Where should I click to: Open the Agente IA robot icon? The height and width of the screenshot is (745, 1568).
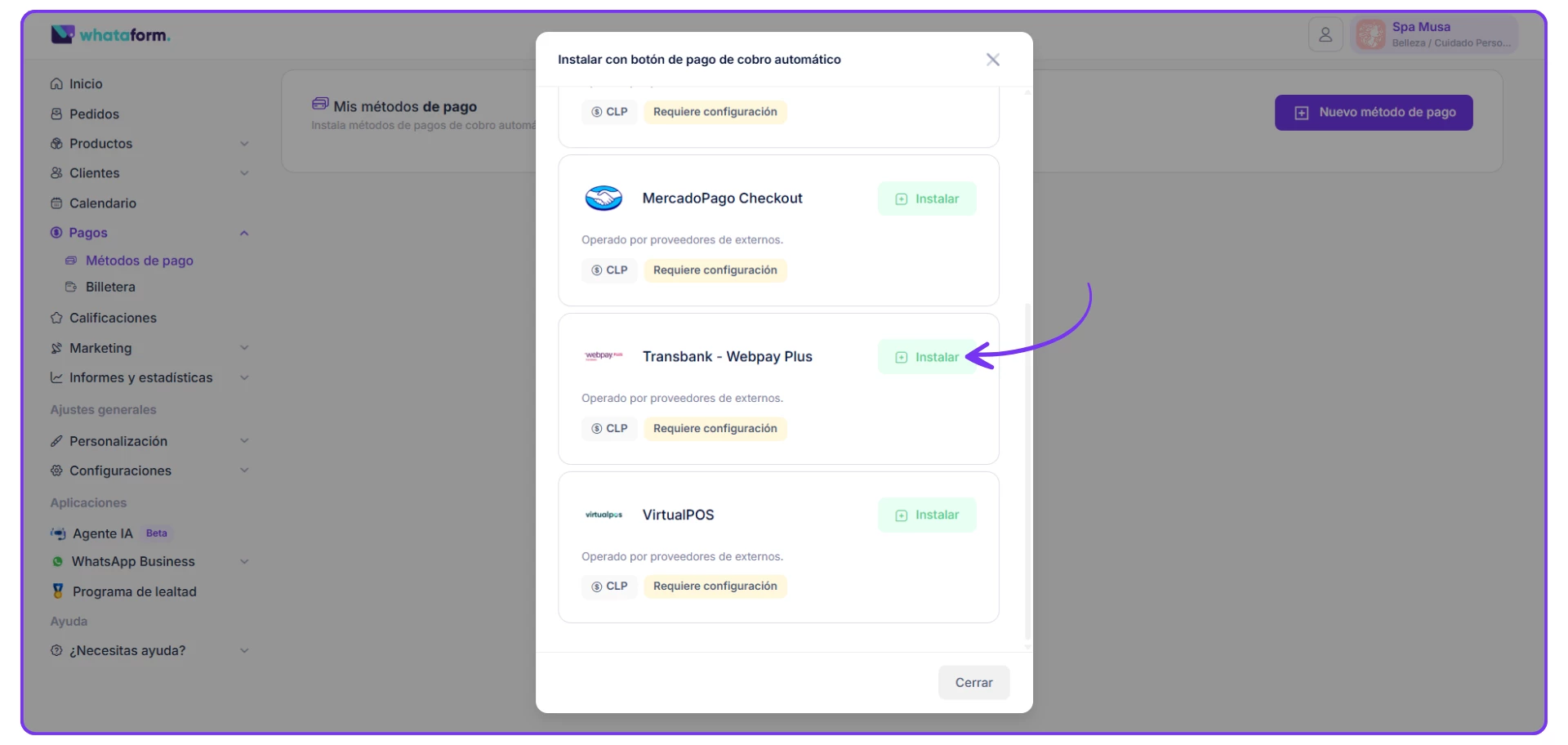click(x=58, y=533)
